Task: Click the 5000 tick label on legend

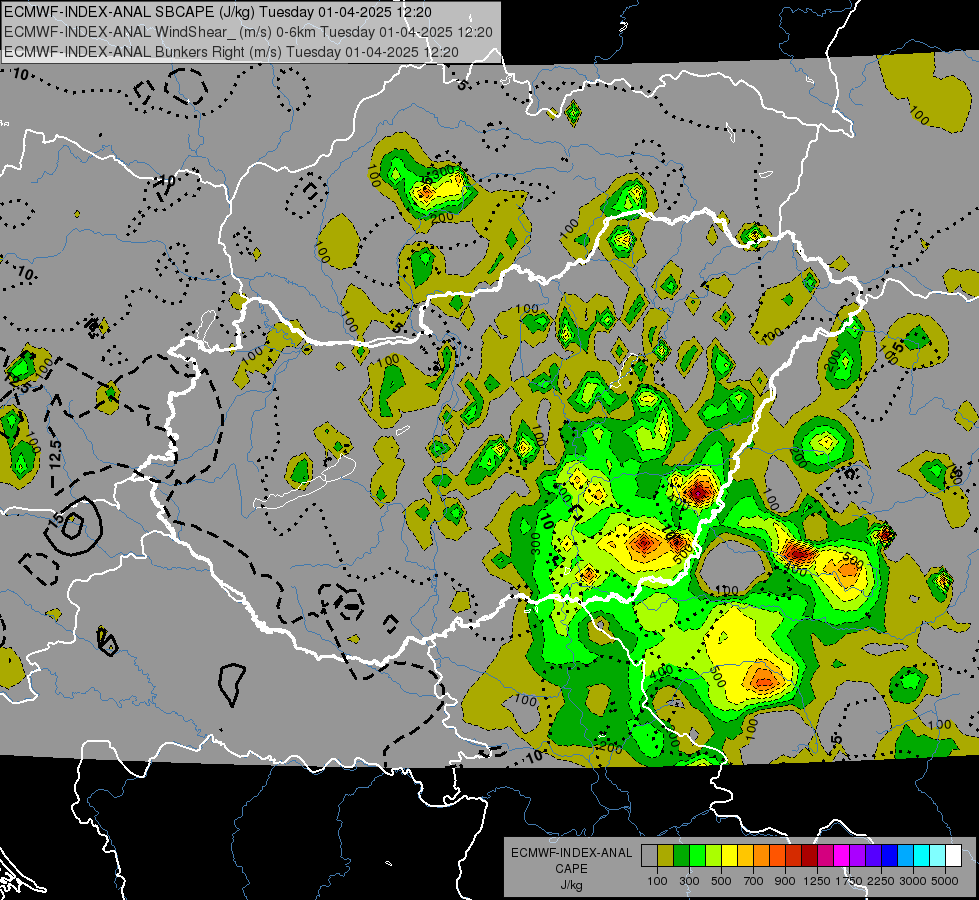Action: (x=945, y=881)
